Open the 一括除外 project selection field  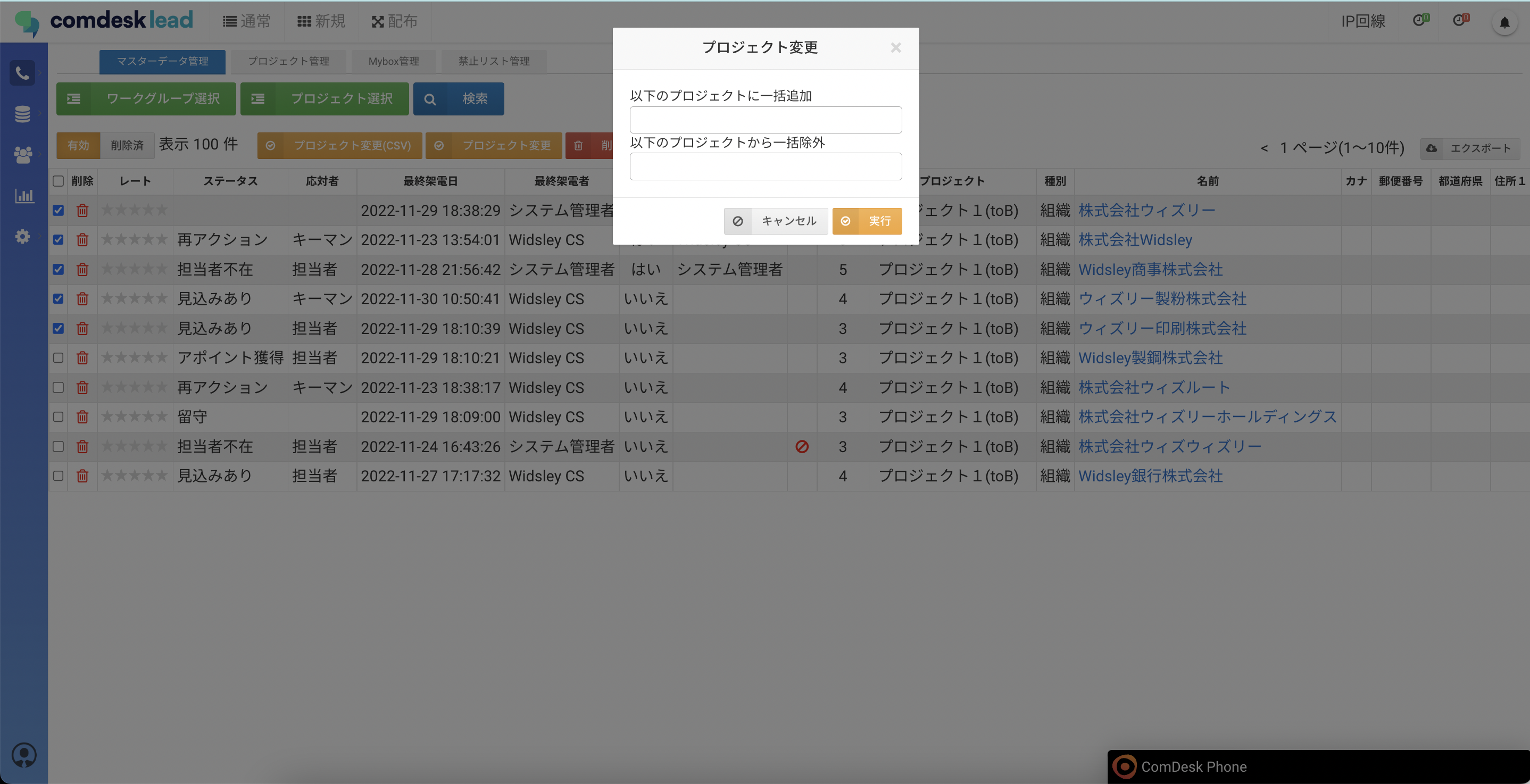(x=765, y=166)
